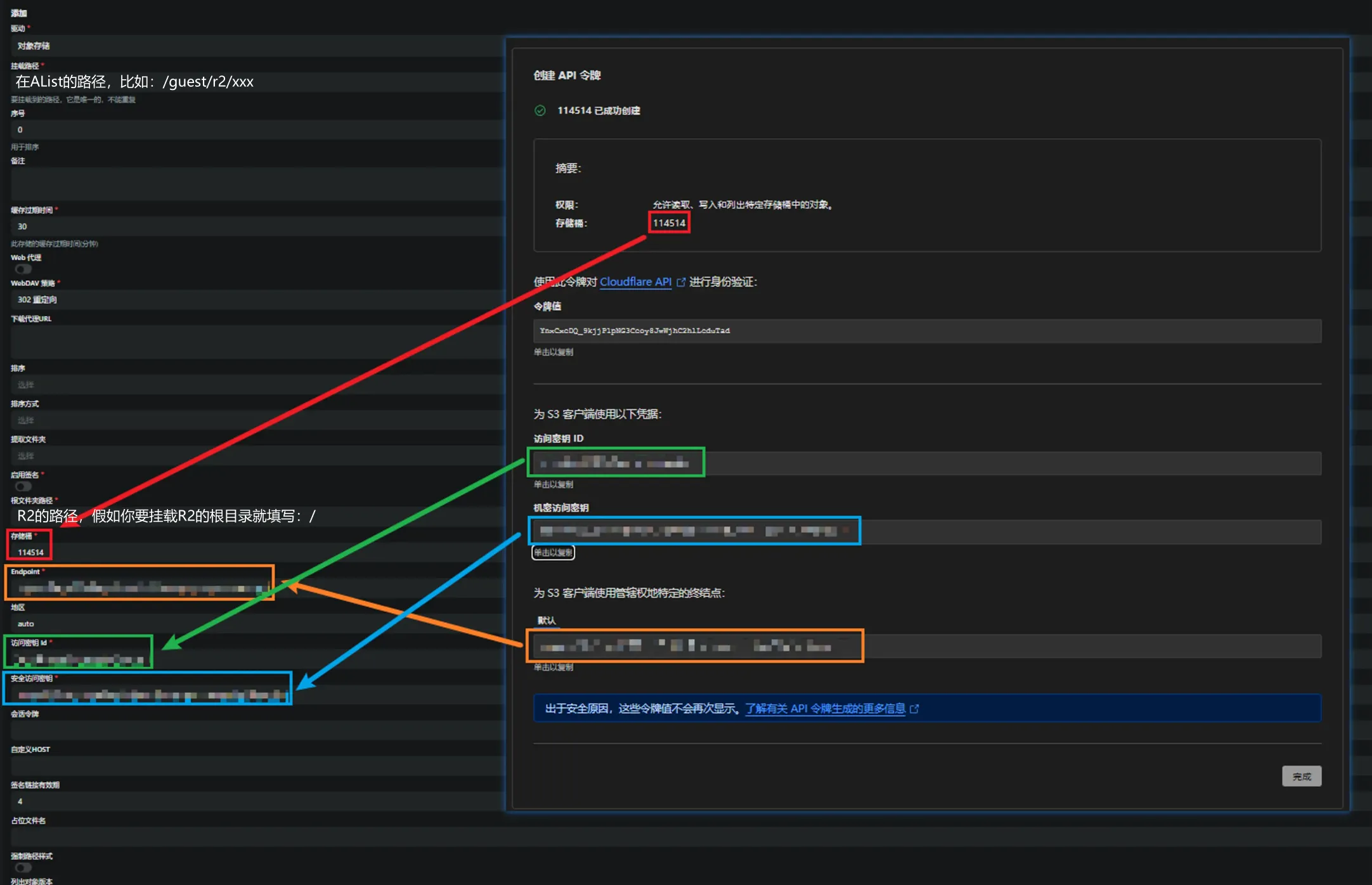Enable the 启用签名 switch
The width and height of the screenshot is (1372, 885).
point(23,486)
